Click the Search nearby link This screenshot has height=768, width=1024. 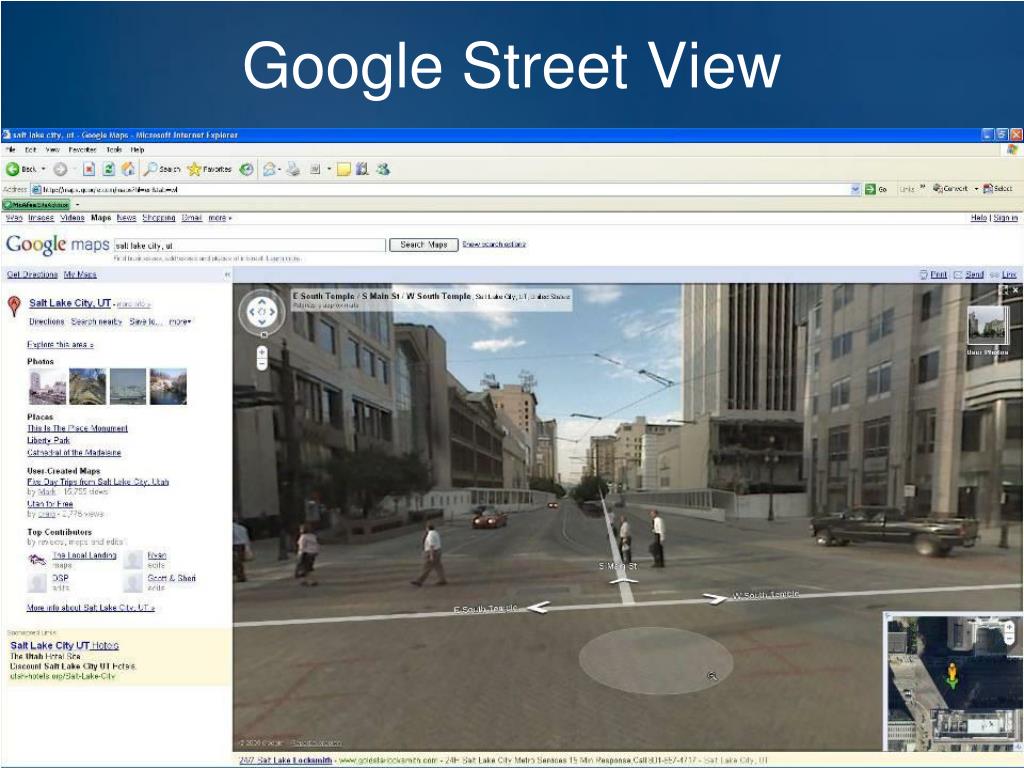pos(97,322)
